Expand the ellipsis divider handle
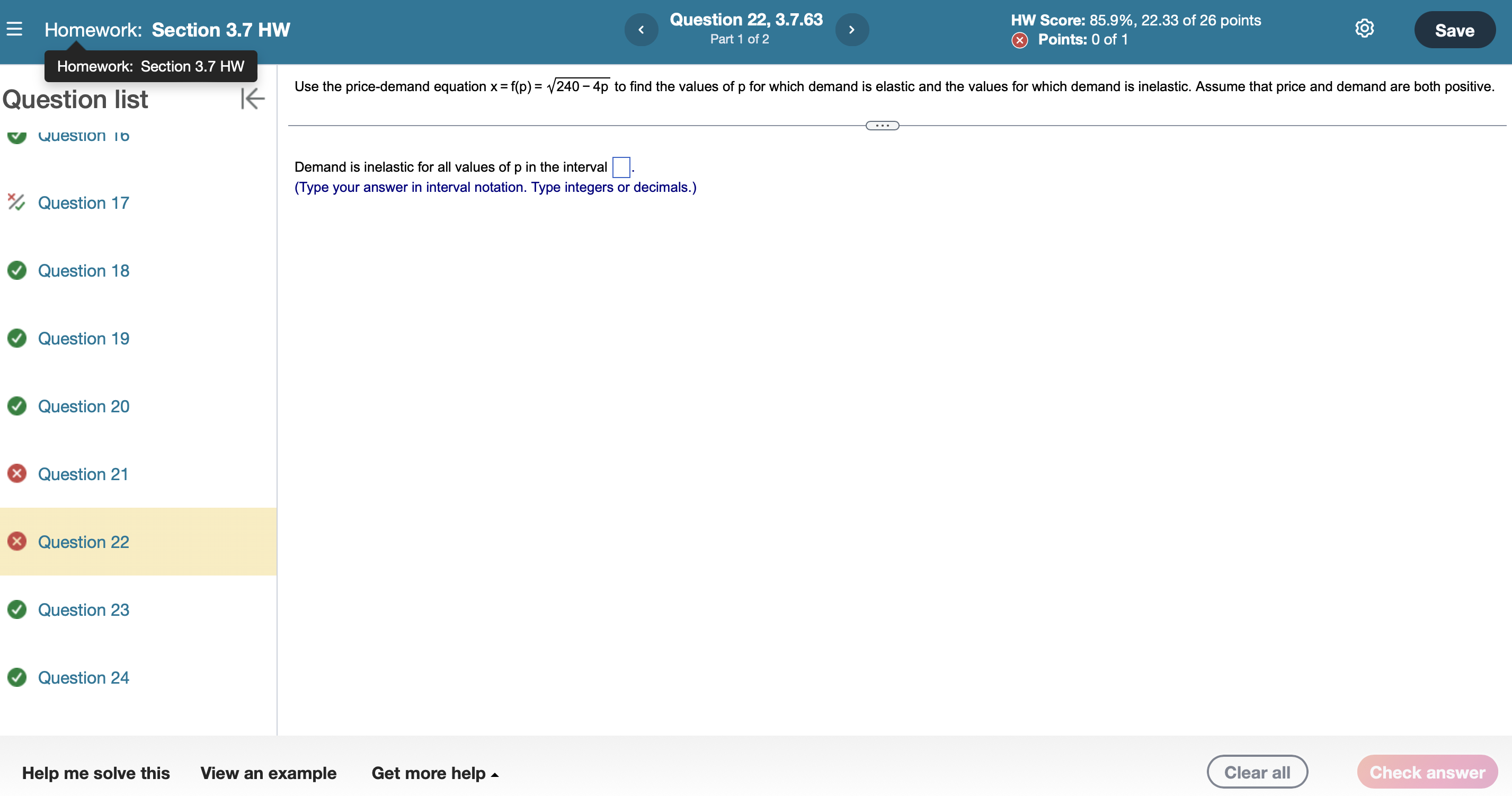This screenshot has height=796, width=1512. pos(882,126)
